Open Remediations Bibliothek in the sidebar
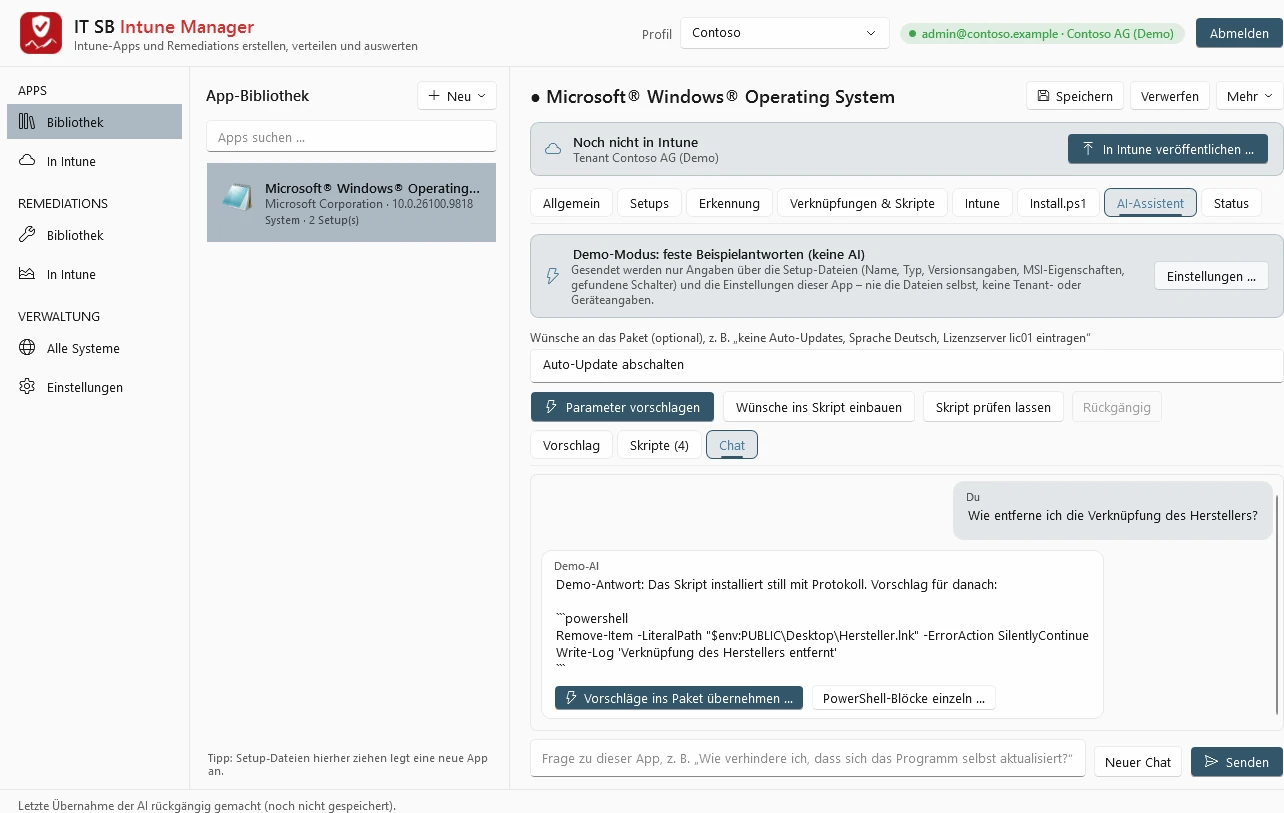Viewport: 1284px width, 813px height. click(x=94, y=235)
